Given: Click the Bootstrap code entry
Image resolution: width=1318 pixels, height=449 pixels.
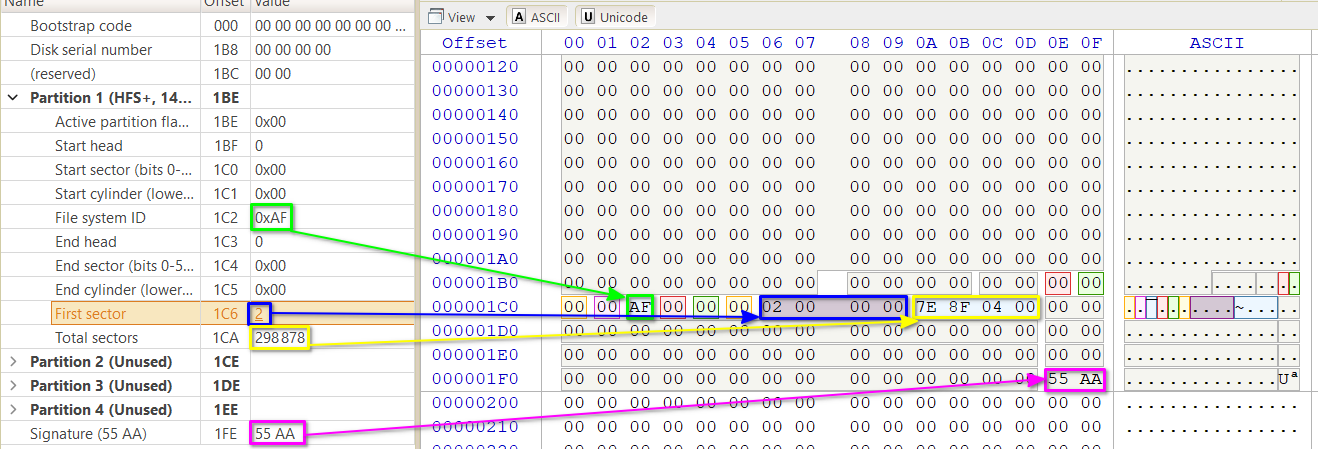Looking at the screenshot, I should (x=80, y=26).
